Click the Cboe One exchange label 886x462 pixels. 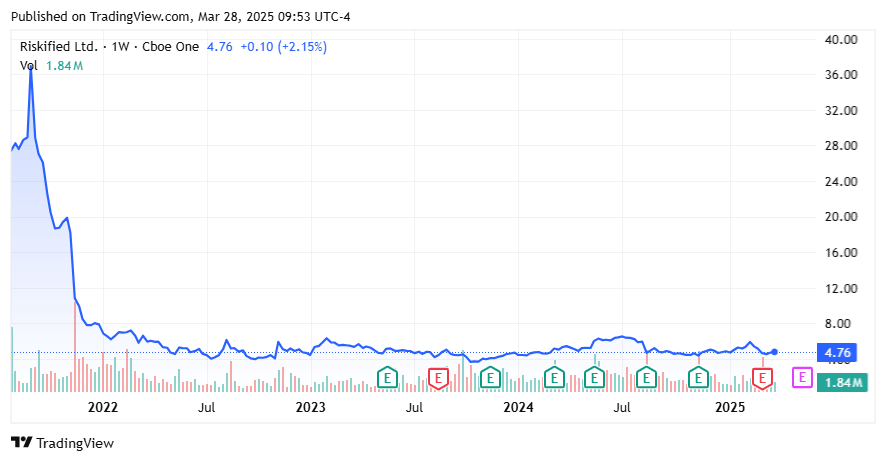(x=170, y=47)
